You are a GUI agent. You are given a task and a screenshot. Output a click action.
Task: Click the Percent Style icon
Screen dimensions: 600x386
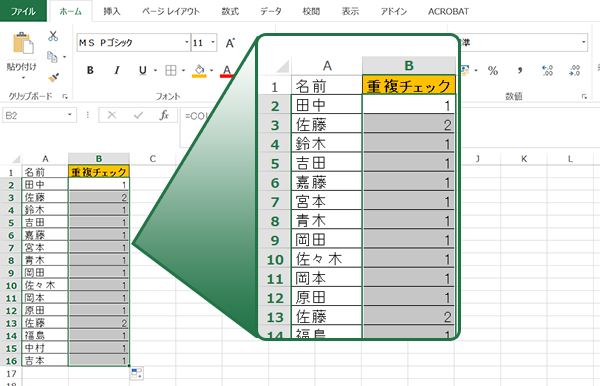(493, 70)
